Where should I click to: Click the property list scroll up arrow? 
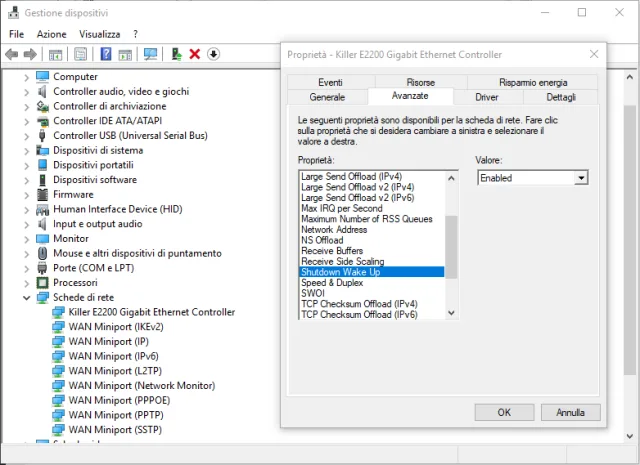451,178
